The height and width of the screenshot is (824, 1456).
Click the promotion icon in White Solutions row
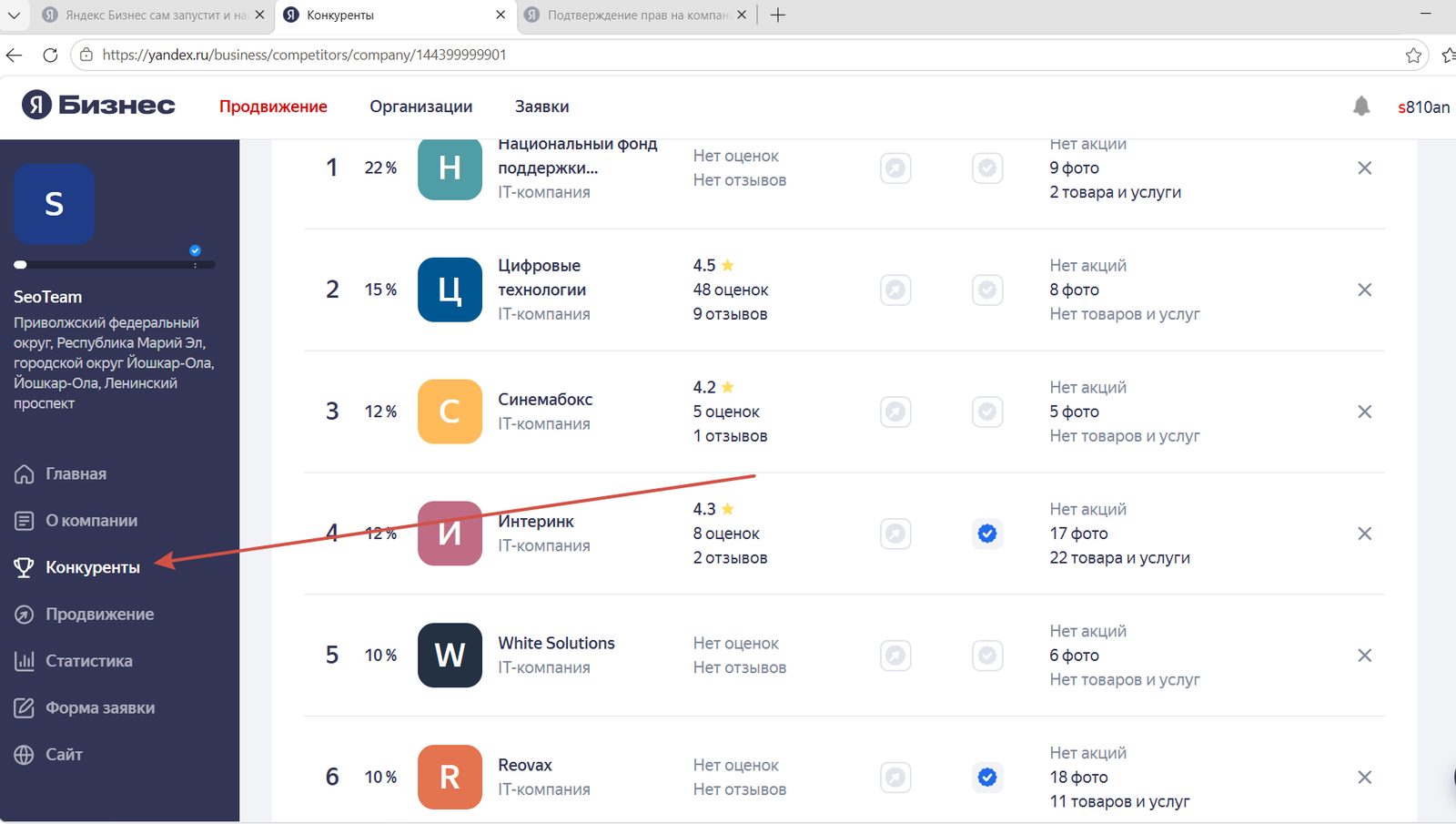click(x=895, y=656)
